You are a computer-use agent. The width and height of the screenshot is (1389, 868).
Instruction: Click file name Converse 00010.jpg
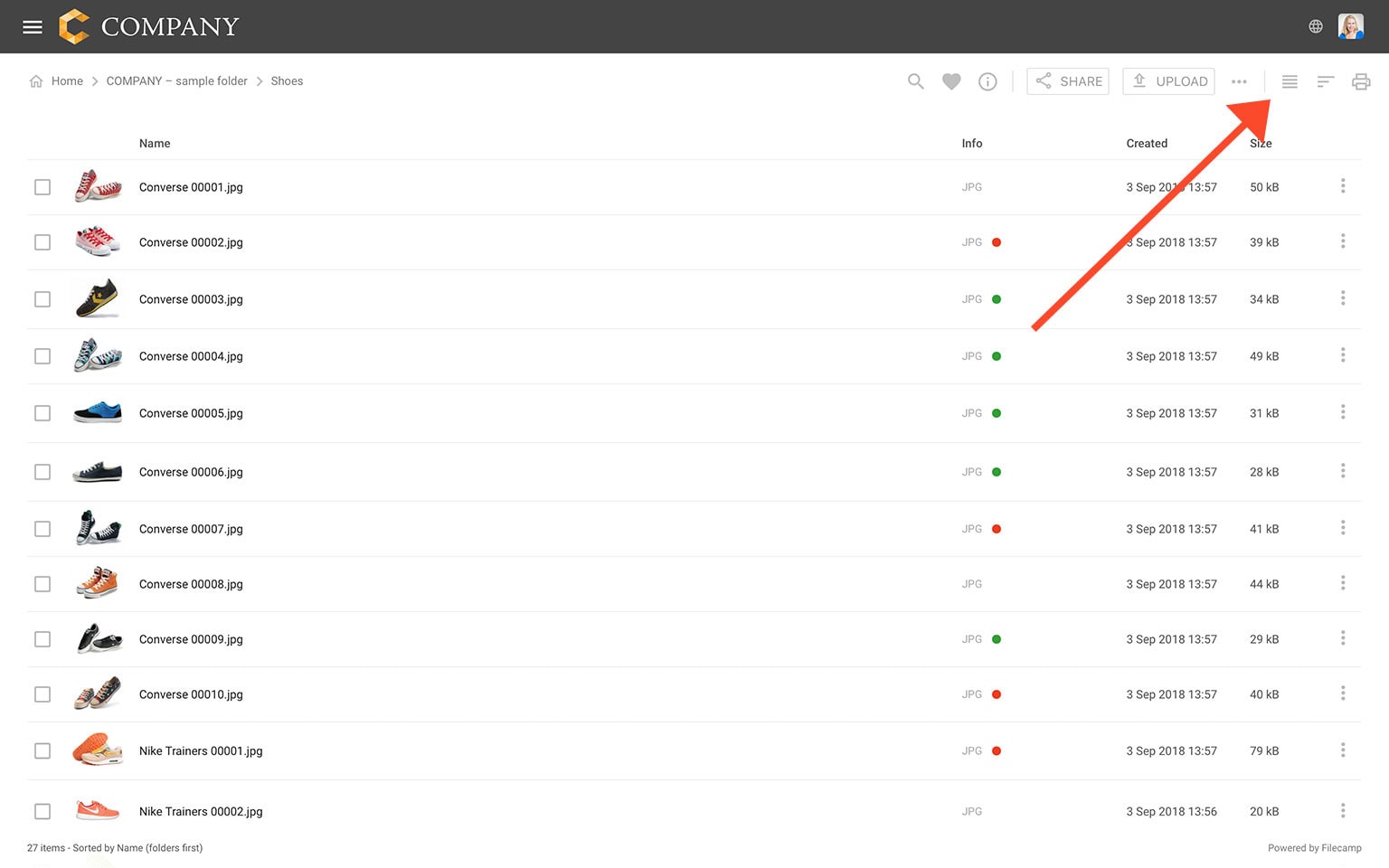(191, 694)
